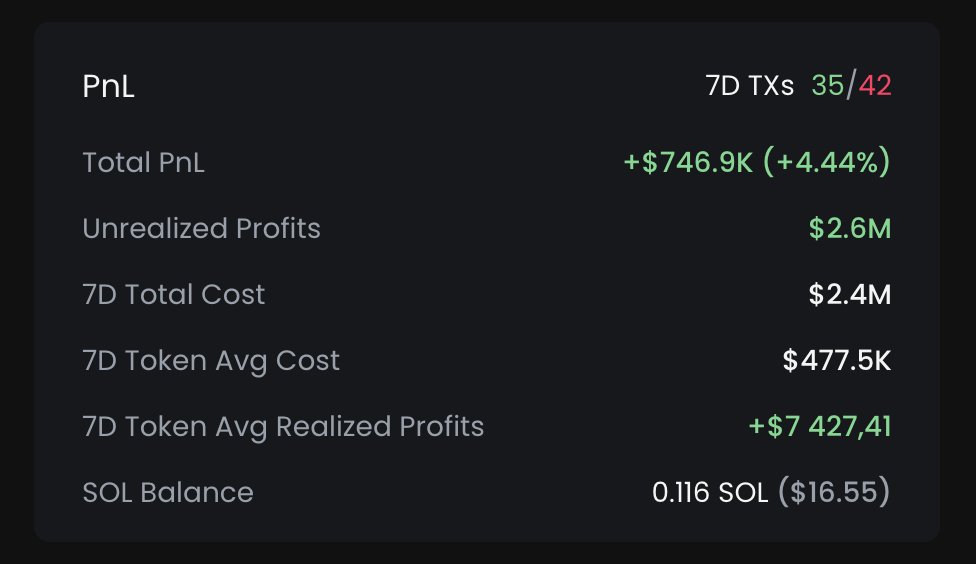
Task: Select the red 42 sell transactions count
Action: click(x=875, y=86)
